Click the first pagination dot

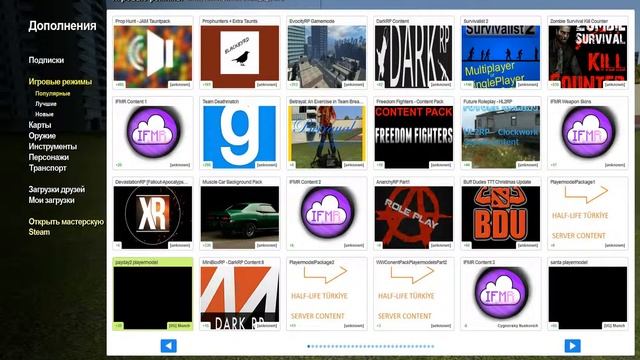pyautogui.click(x=309, y=347)
